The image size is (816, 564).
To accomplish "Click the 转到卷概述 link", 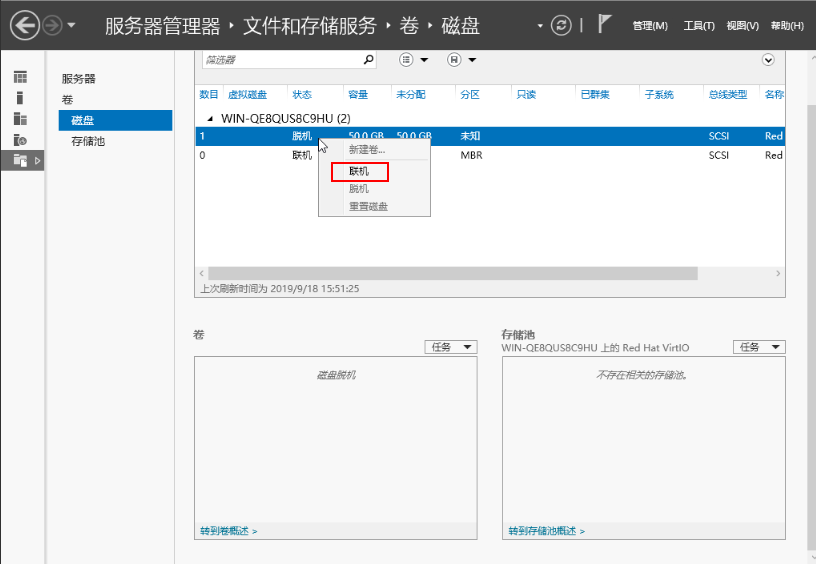I will [x=228, y=531].
